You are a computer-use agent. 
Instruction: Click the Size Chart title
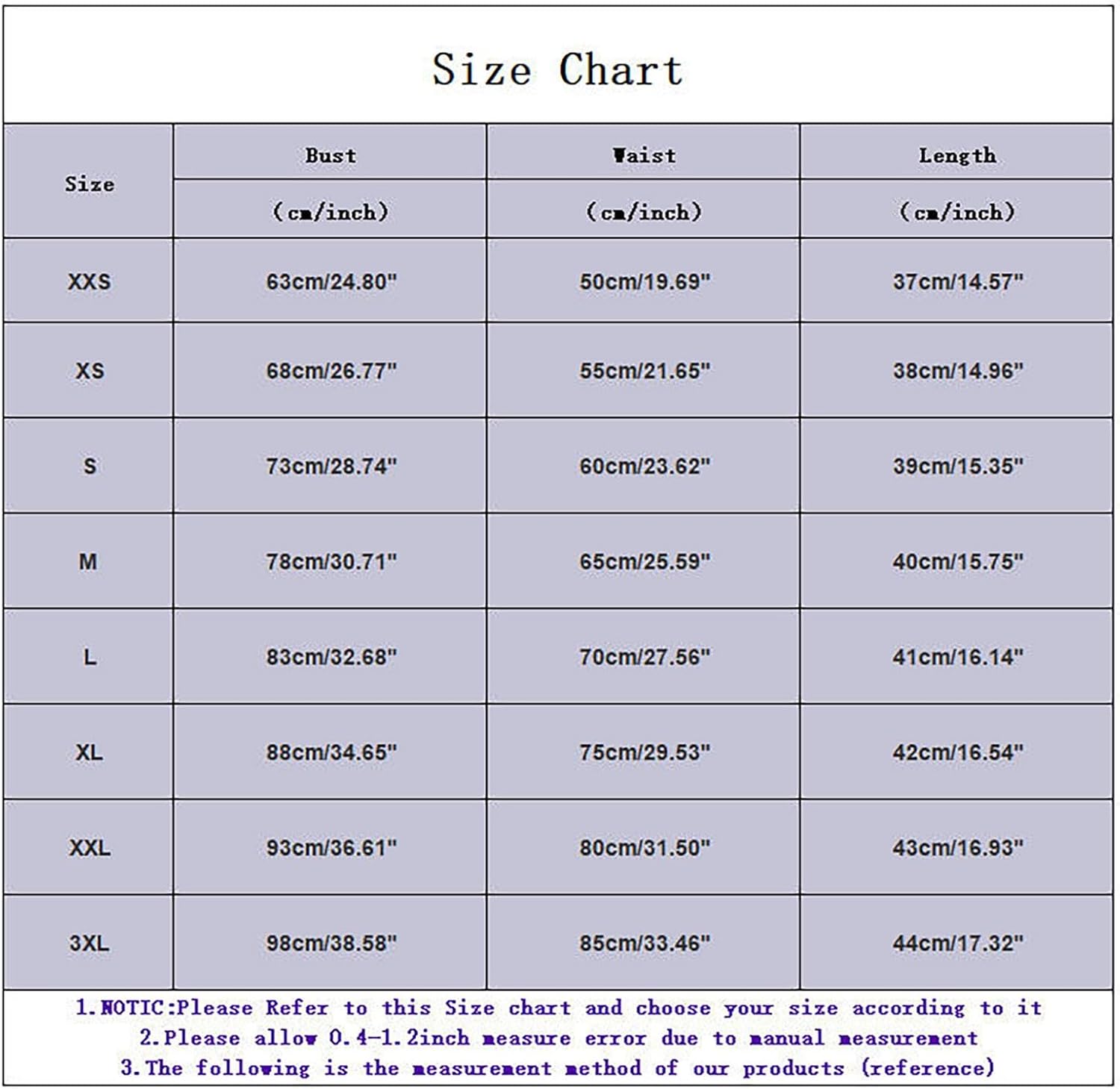(x=557, y=70)
